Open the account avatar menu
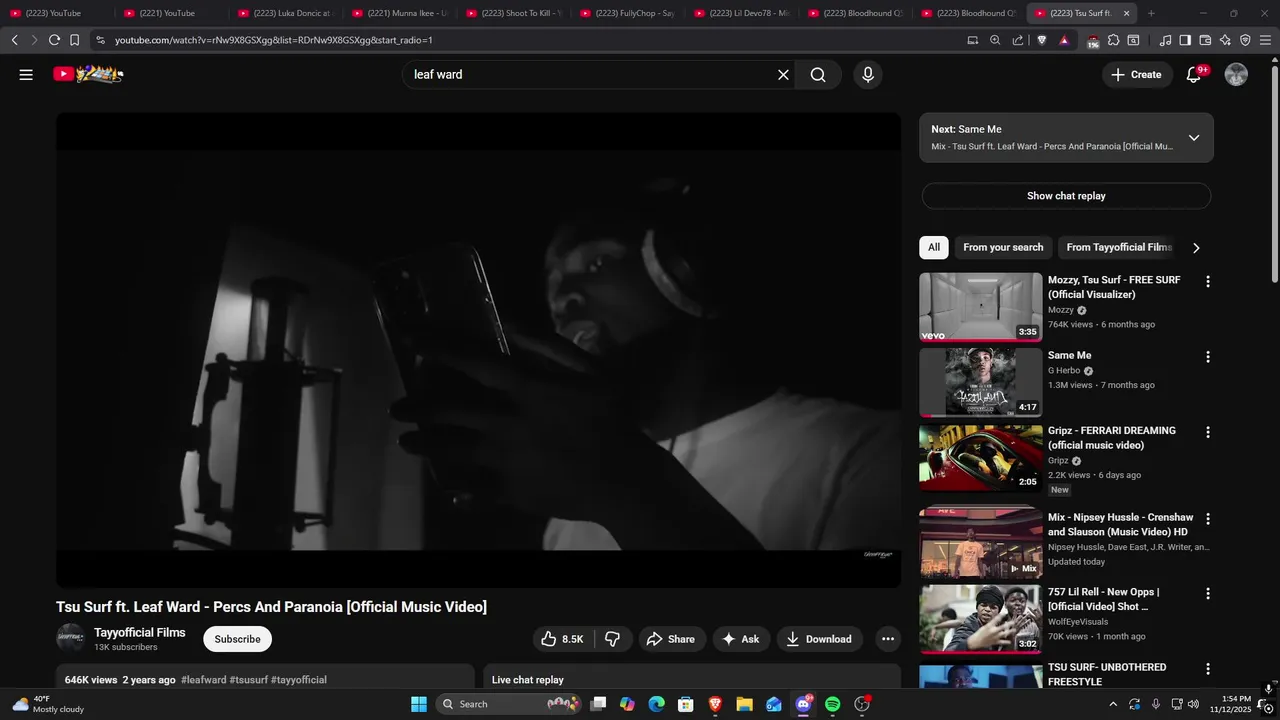The height and width of the screenshot is (720, 1280). click(1236, 75)
